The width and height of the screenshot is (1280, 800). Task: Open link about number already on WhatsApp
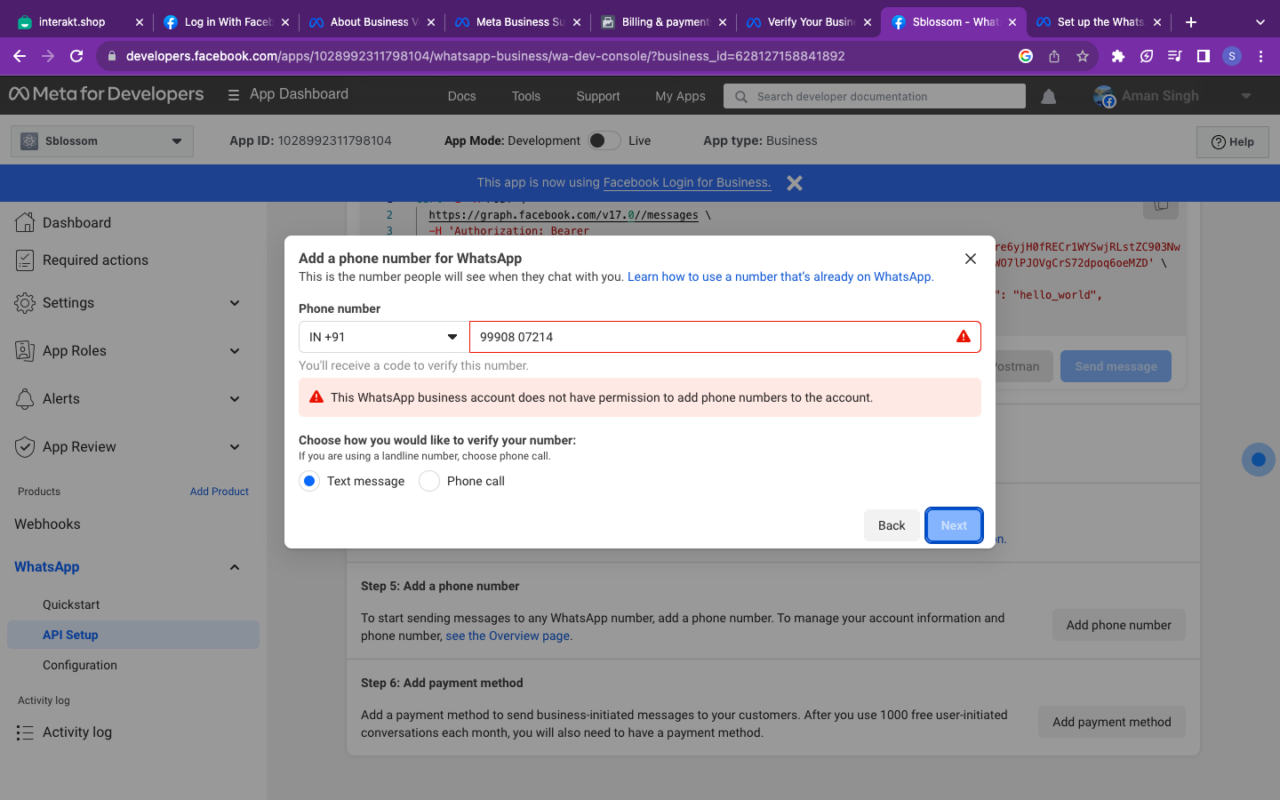780,277
